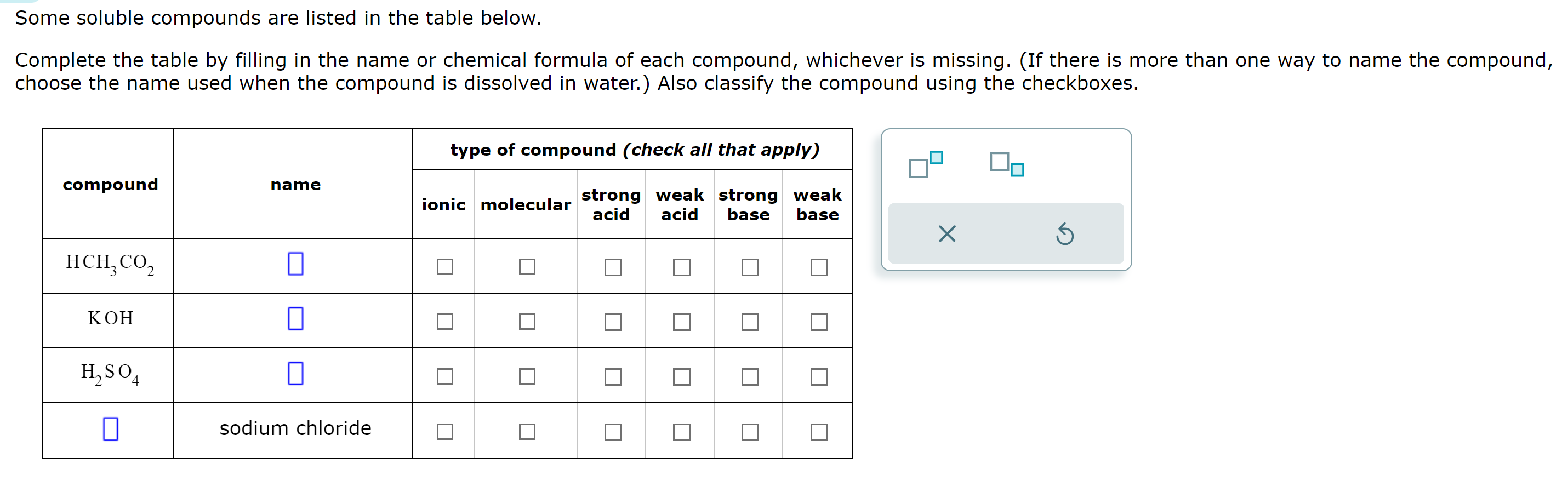This screenshot has height=486, width=1568.
Task: Check strong base for KOH
Action: [750, 321]
